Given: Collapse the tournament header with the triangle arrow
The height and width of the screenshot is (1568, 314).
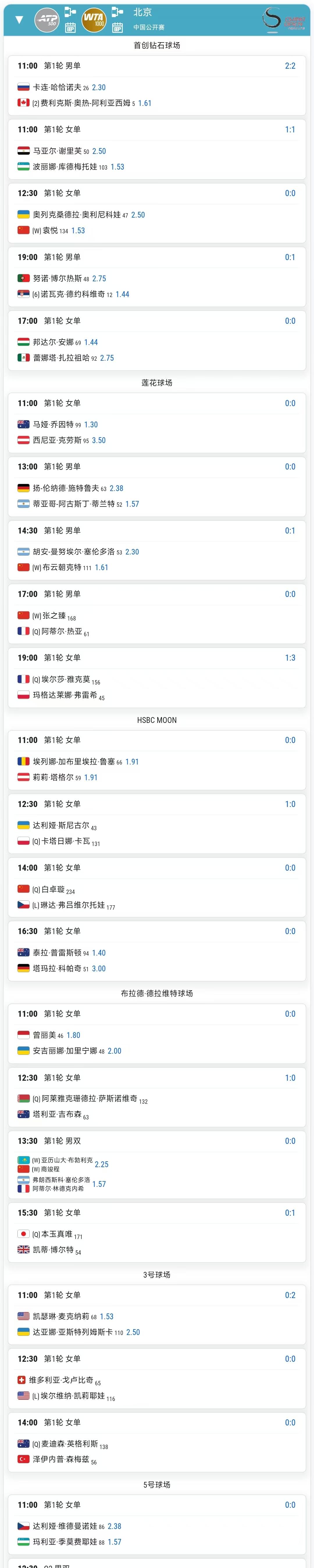Looking at the screenshot, I should tap(19, 19).
